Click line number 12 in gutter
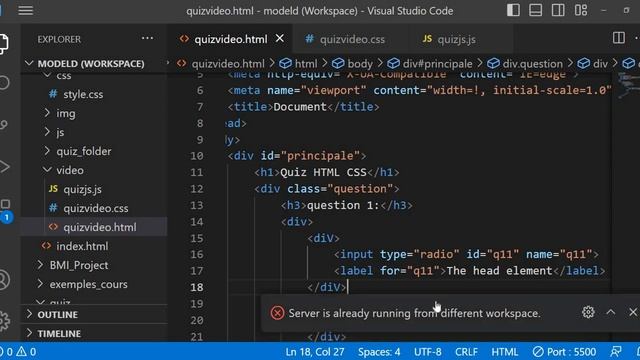 pyautogui.click(x=197, y=189)
